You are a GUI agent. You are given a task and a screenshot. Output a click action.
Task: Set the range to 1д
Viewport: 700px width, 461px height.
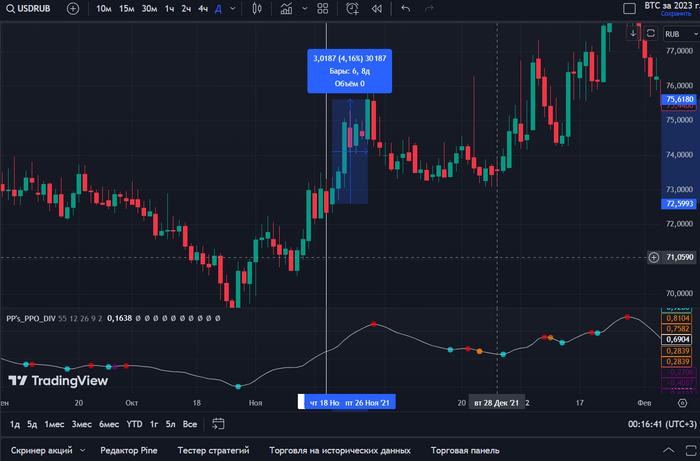pyautogui.click(x=15, y=424)
